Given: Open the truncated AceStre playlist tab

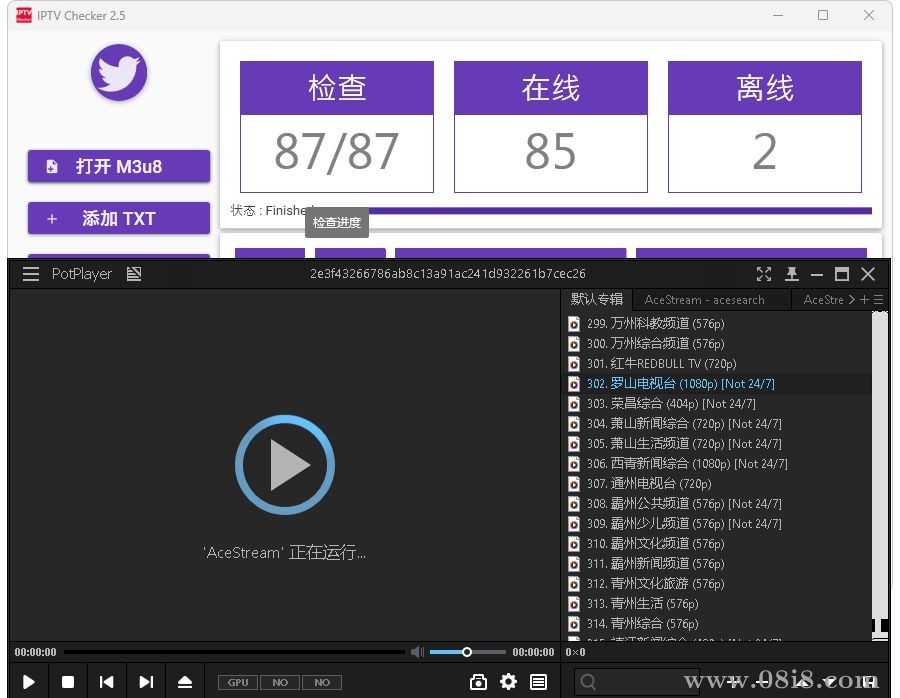Looking at the screenshot, I should (823, 300).
